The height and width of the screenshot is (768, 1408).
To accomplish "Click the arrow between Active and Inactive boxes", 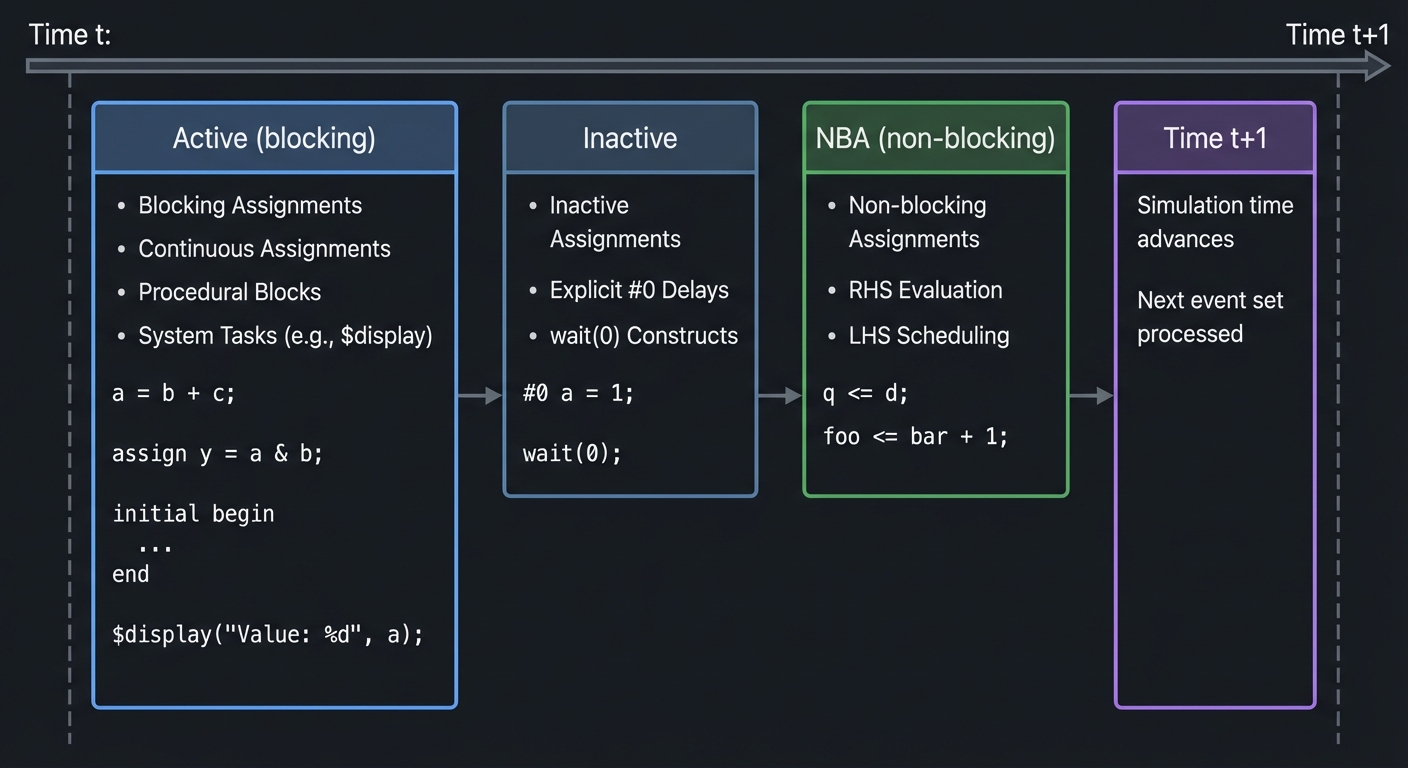I will (x=478, y=395).
